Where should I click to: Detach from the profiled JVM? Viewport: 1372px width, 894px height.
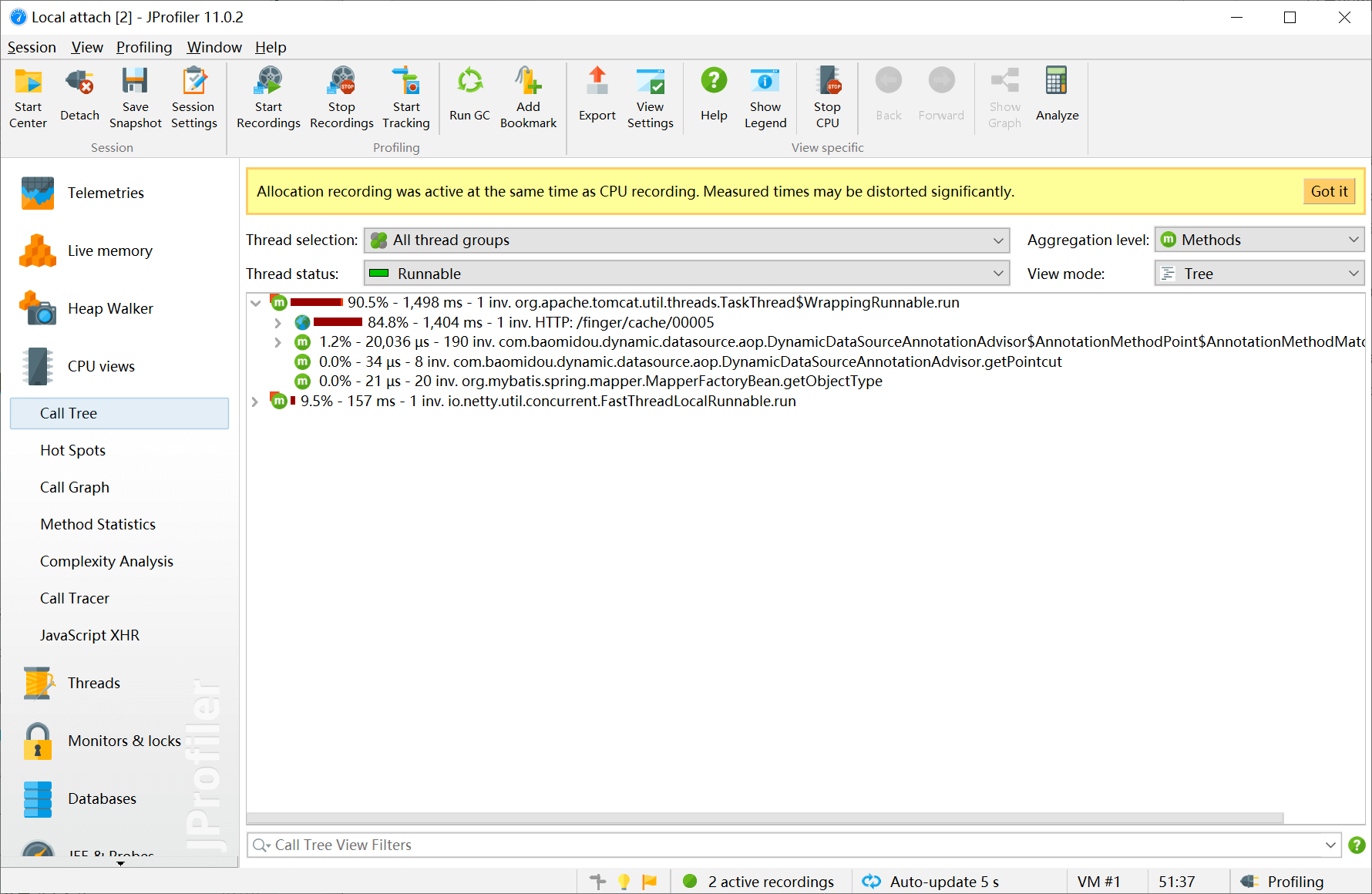coord(80,99)
